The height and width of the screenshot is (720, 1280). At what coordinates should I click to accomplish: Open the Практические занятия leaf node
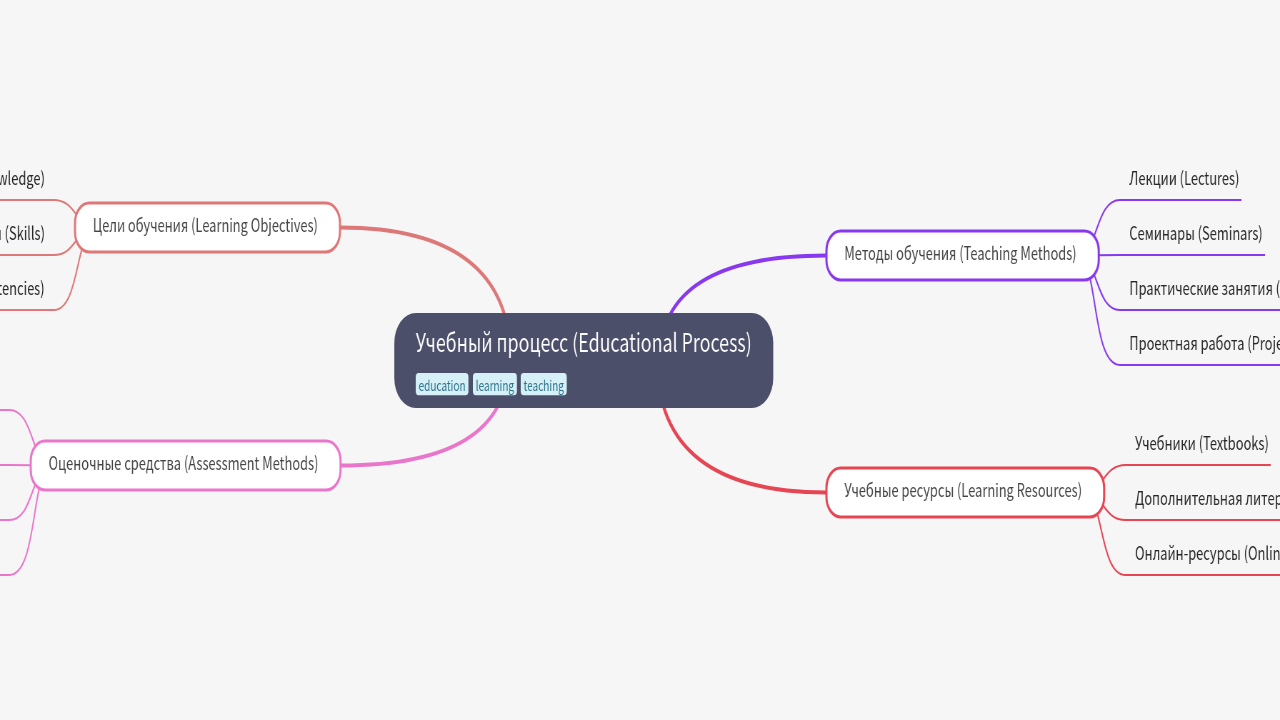1203,290
